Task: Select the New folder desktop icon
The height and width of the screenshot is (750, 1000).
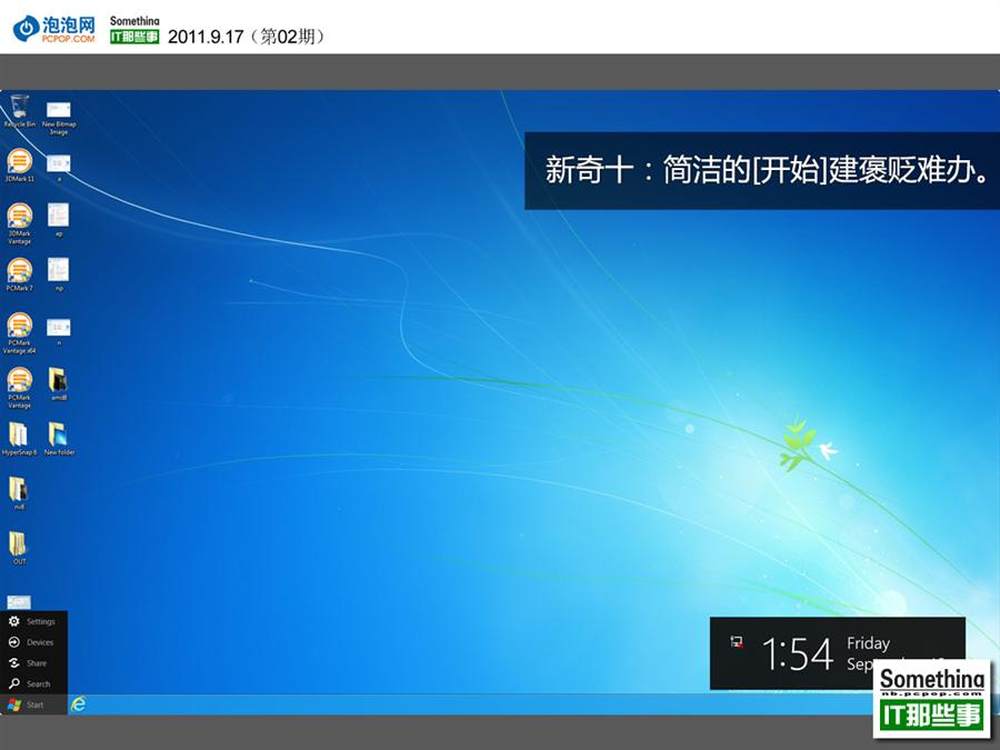Action: pos(59,439)
